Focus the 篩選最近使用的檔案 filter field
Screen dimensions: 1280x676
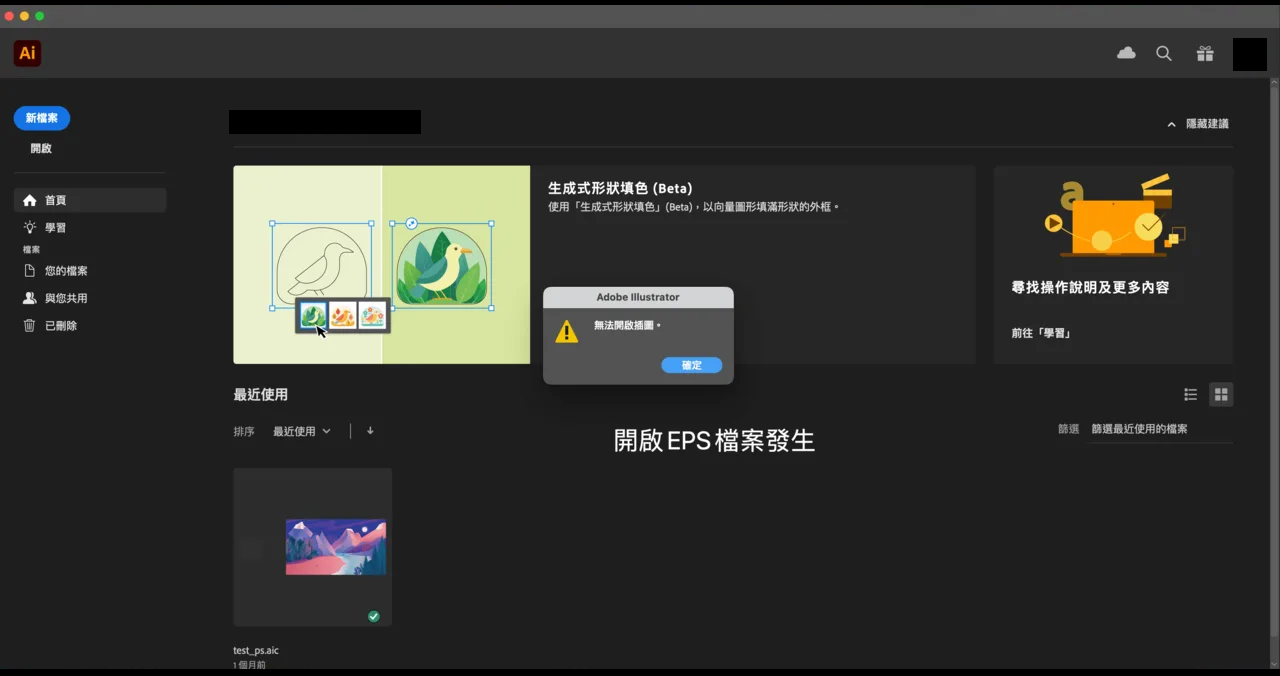pos(1161,429)
